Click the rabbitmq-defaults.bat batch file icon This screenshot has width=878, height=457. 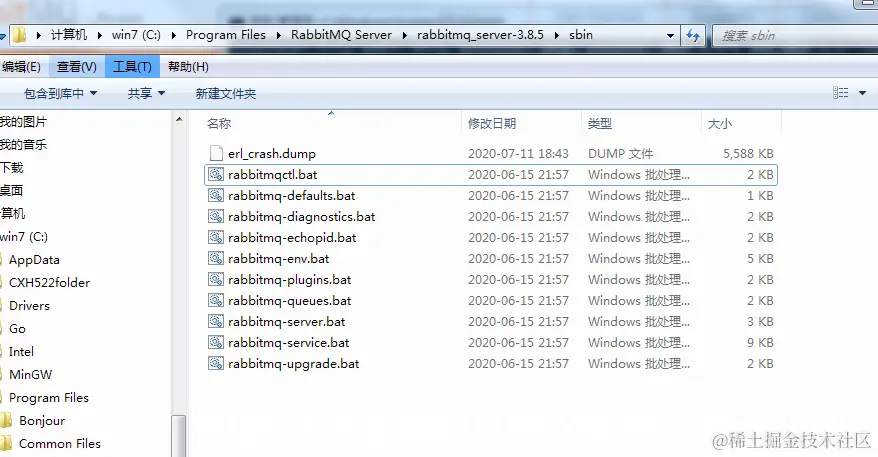[x=216, y=195]
